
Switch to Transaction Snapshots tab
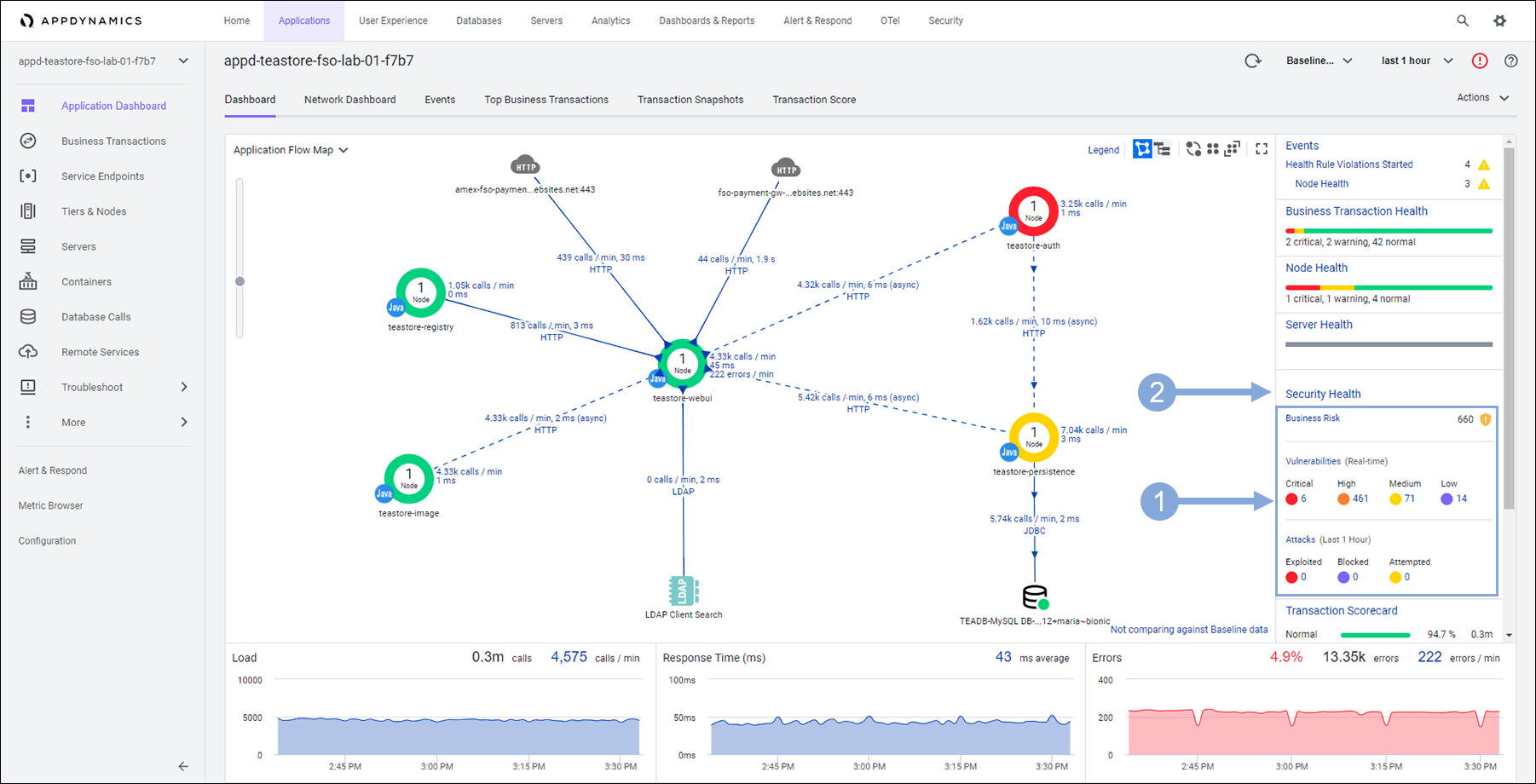(x=690, y=100)
